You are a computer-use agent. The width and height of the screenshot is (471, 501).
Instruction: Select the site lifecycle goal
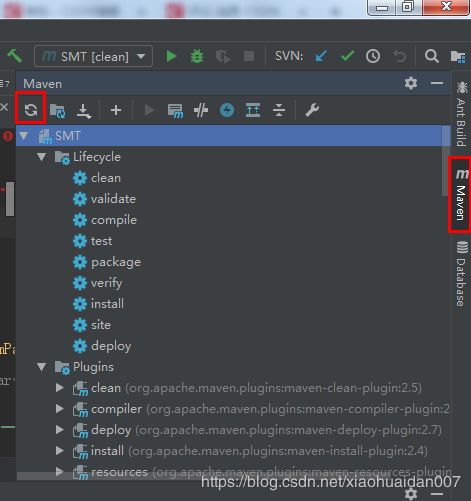(x=92, y=325)
